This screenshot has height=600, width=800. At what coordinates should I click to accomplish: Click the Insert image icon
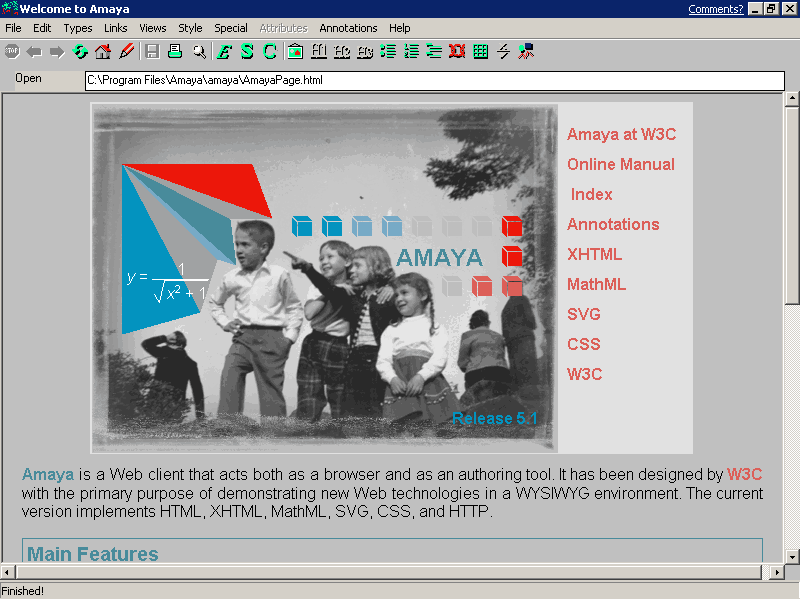point(295,52)
